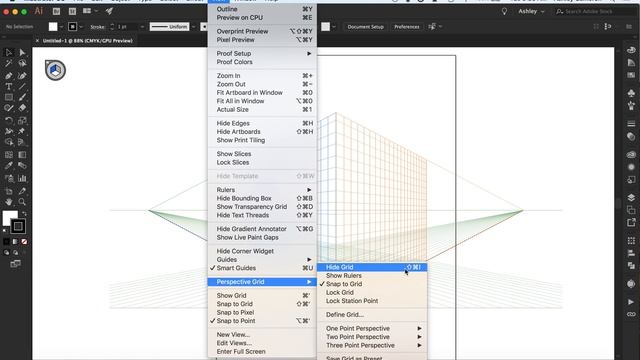The image size is (640, 360).
Task: Select the Mesh tool
Action: [x=9, y=155]
